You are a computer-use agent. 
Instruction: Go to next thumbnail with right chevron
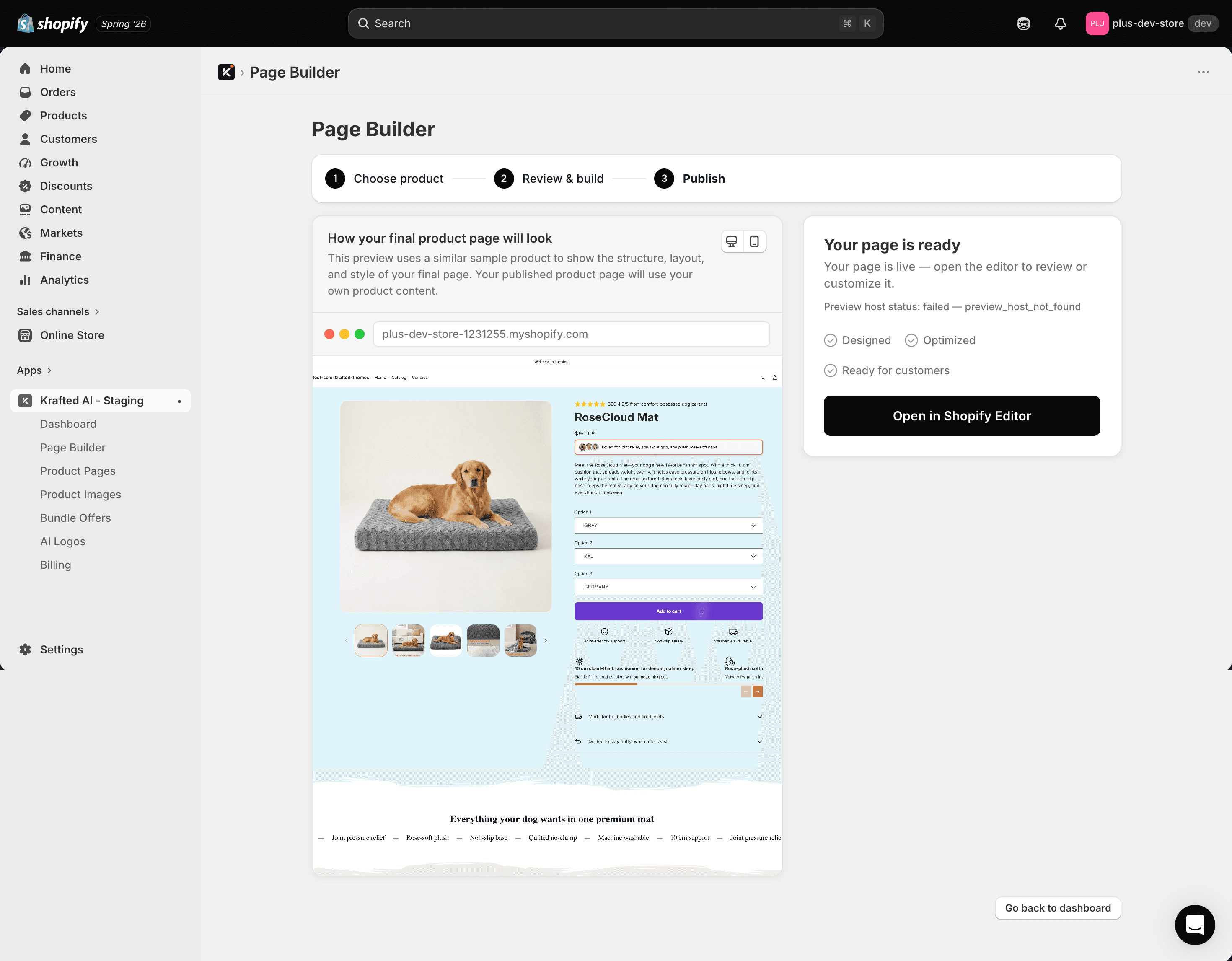(x=546, y=640)
